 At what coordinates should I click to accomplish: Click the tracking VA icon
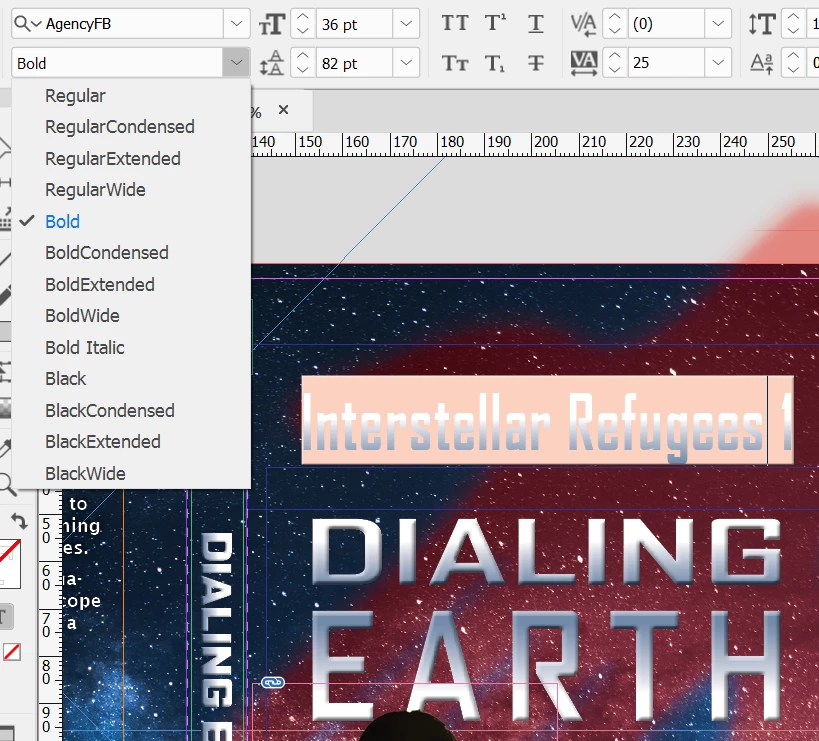(x=583, y=63)
